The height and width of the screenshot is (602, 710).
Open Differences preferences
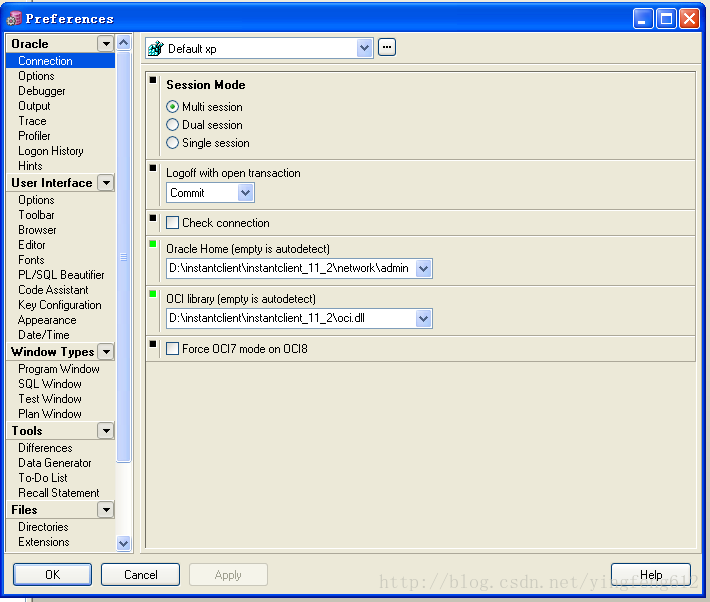(x=45, y=448)
